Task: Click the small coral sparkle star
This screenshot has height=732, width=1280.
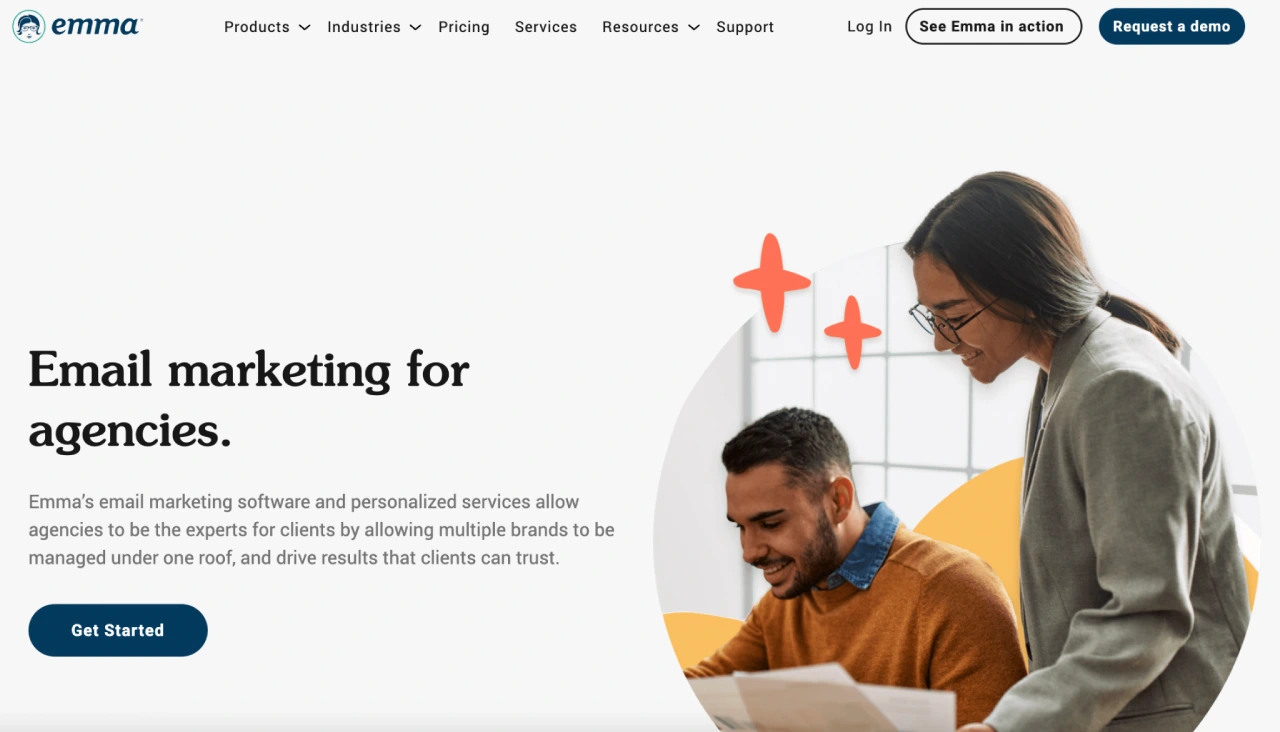Action: 853,332
